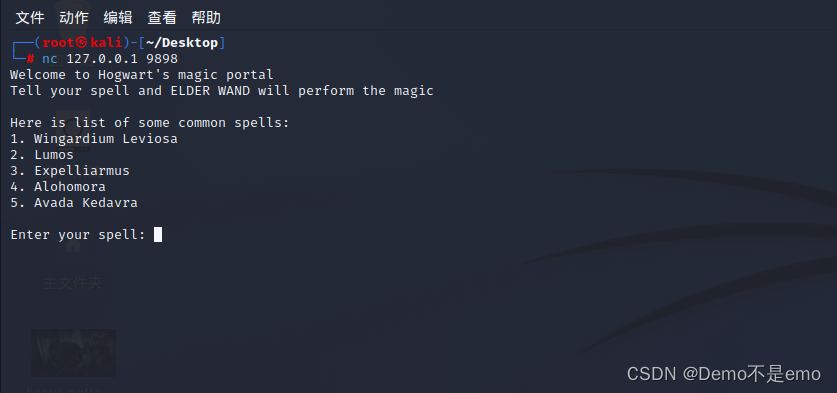
Task: Click the faded 主文件夹 desktop folder icon
Action: 73,264
